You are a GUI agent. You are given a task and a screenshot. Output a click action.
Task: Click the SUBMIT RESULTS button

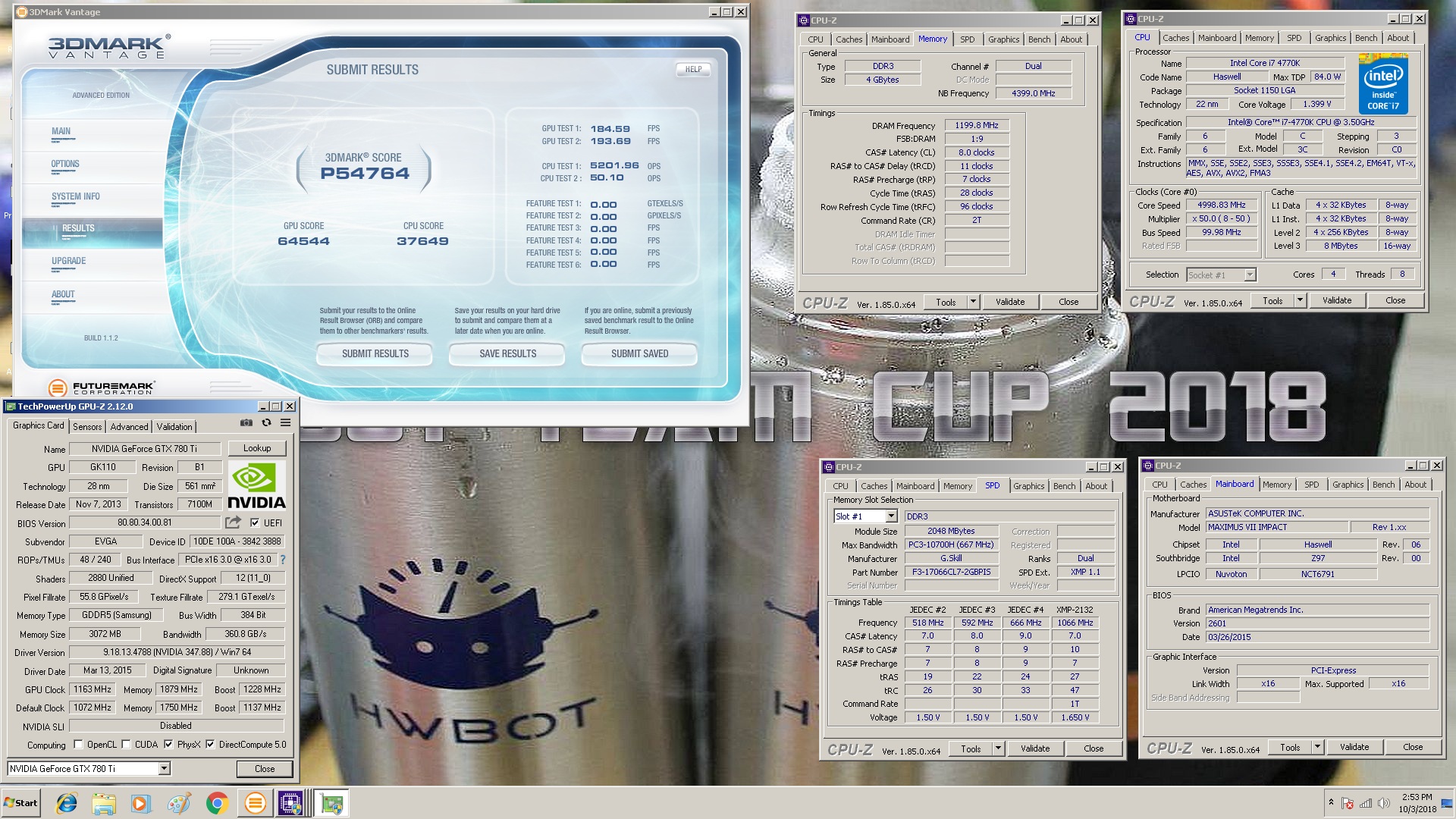375,354
